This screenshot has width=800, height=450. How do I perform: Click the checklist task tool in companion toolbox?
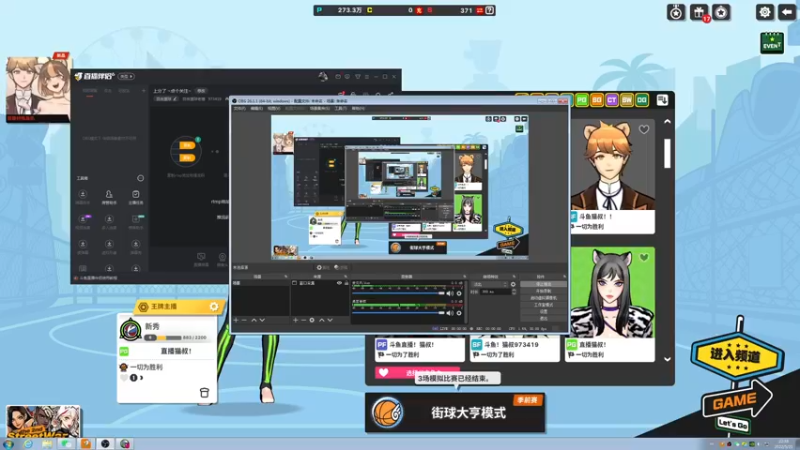(136, 194)
